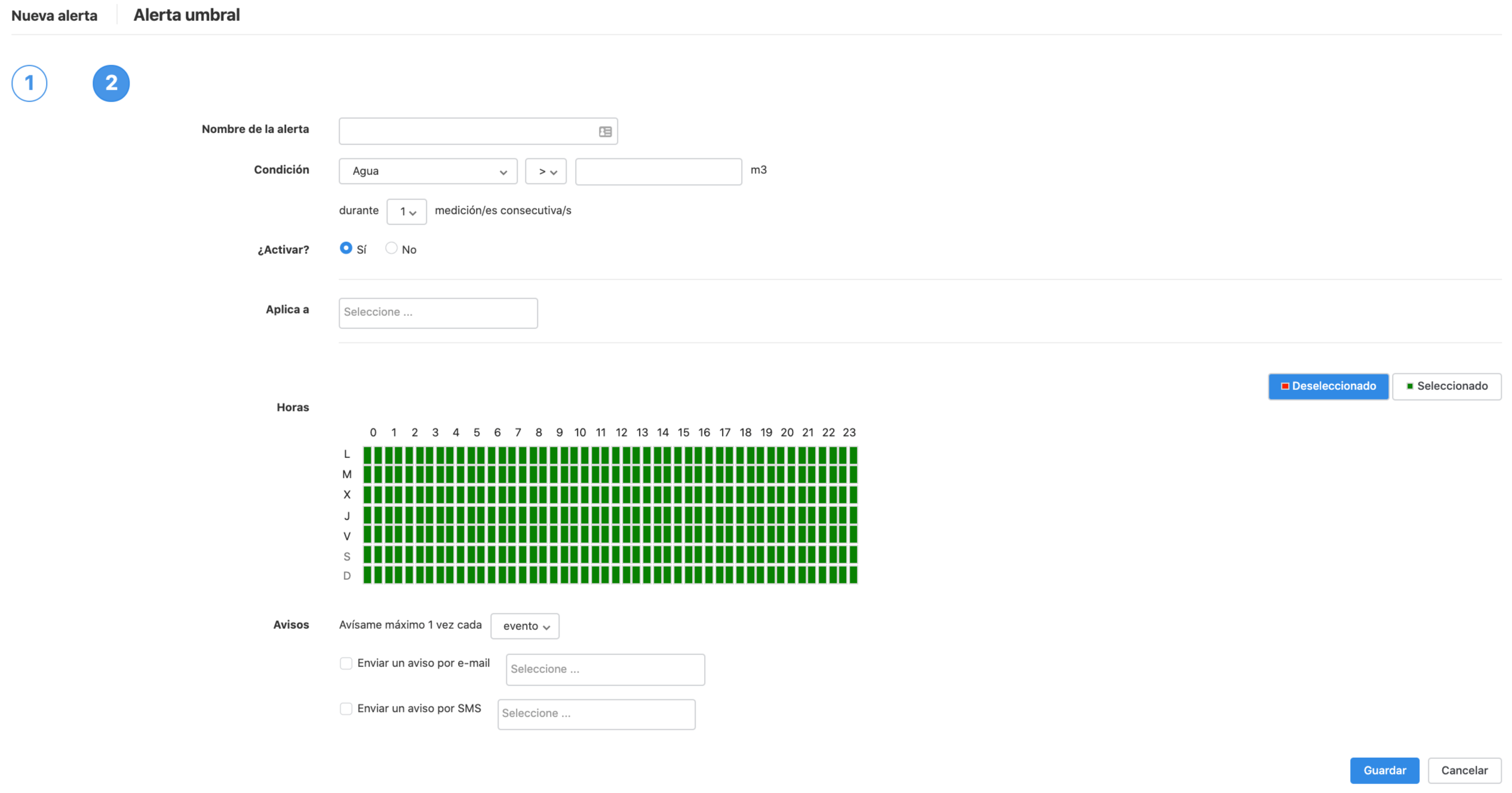The width and height of the screenshot is (1512, 793).
Task: Click hour column header 12
Action: click(622, 432)
